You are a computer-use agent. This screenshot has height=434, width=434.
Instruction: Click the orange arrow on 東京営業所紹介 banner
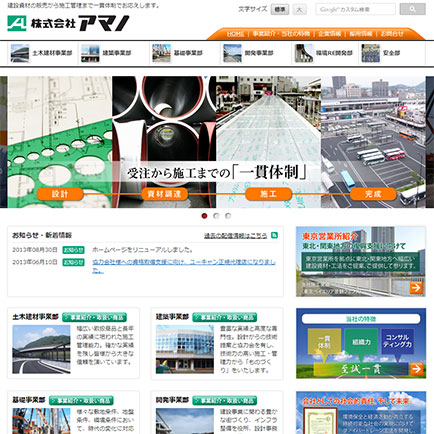coord(416,288)
